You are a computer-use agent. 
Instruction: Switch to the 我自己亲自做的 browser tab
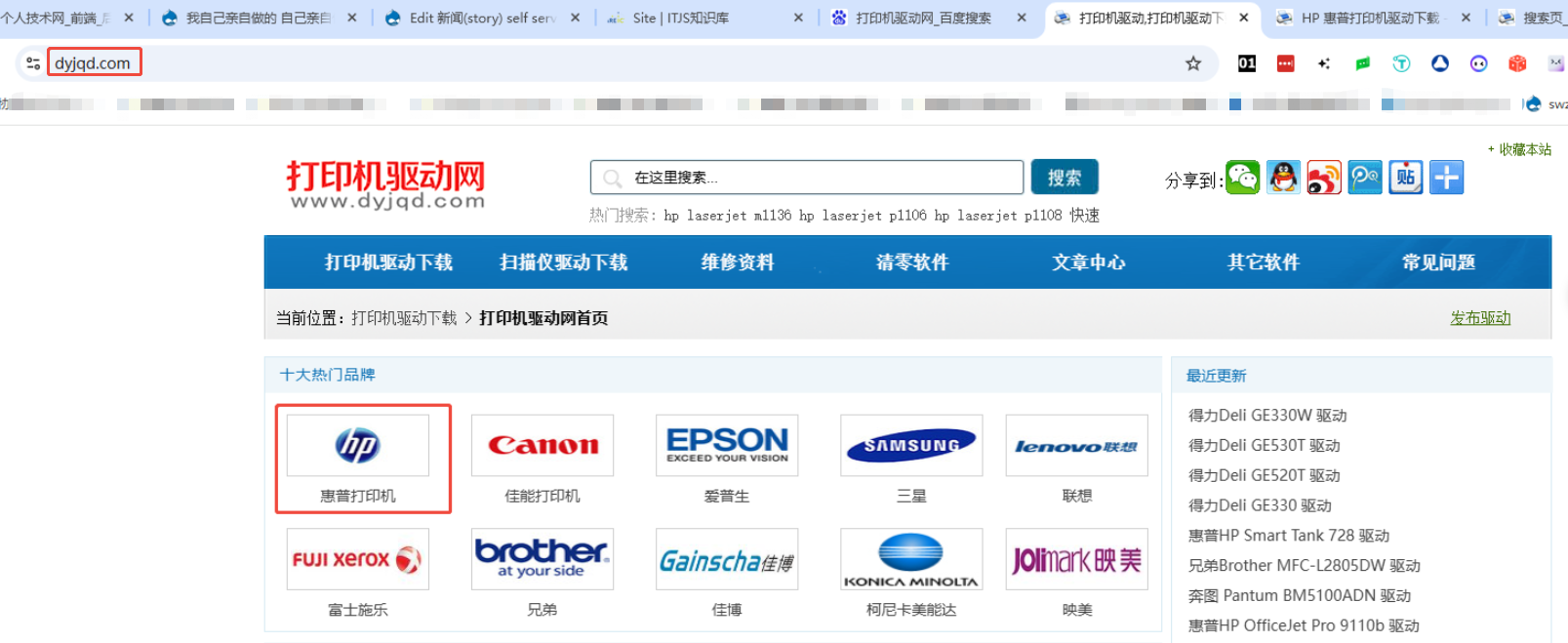pyautogui.click(x=259, y=18)
